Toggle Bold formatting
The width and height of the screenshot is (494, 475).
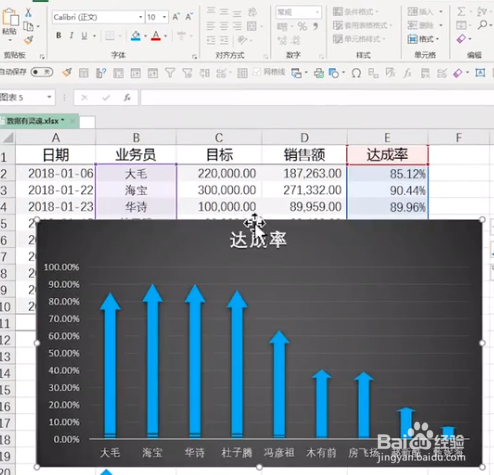click(59, 36)
